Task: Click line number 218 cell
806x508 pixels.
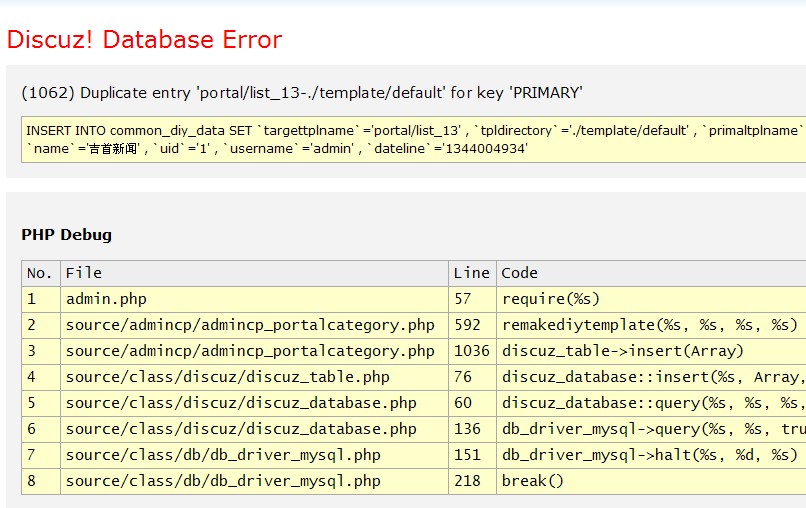Action: [472, 481]
